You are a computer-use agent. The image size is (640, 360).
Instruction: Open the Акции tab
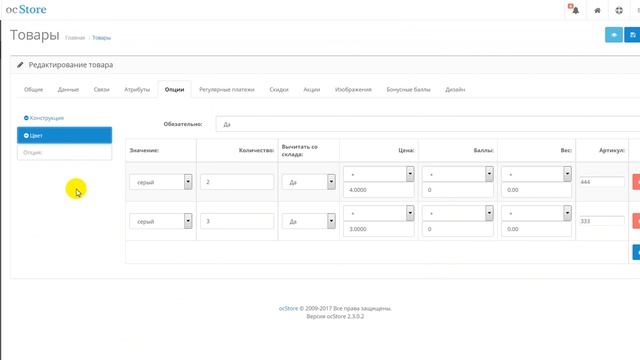coord(311,89)
